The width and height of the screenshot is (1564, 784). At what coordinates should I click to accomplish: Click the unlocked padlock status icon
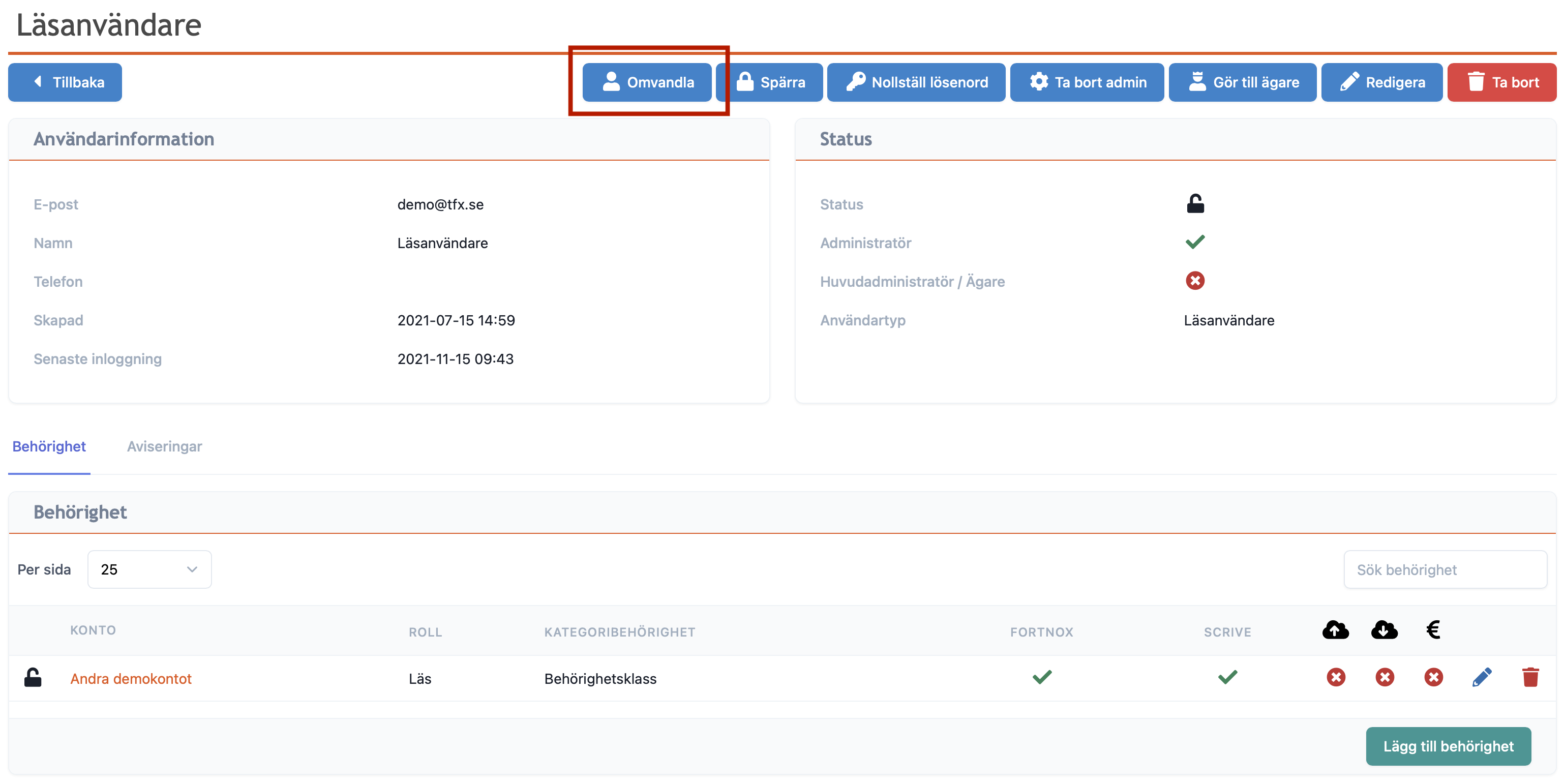point(1195,203)
